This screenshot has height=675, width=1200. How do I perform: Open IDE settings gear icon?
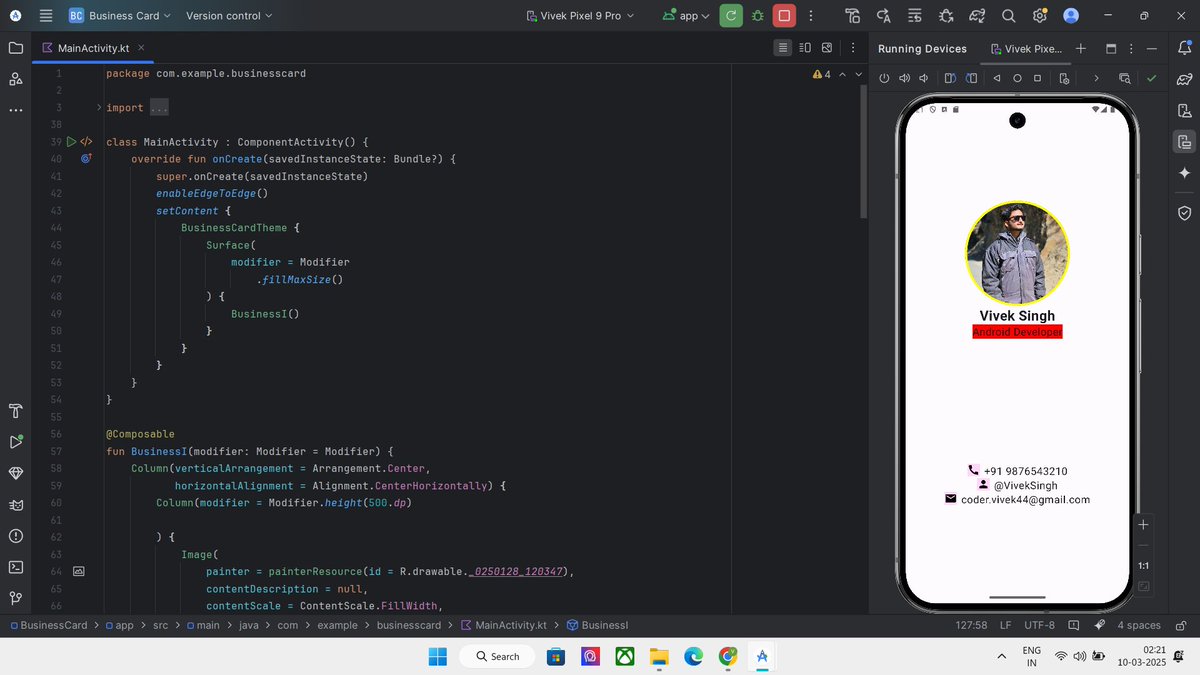(x=1040, y=16)
